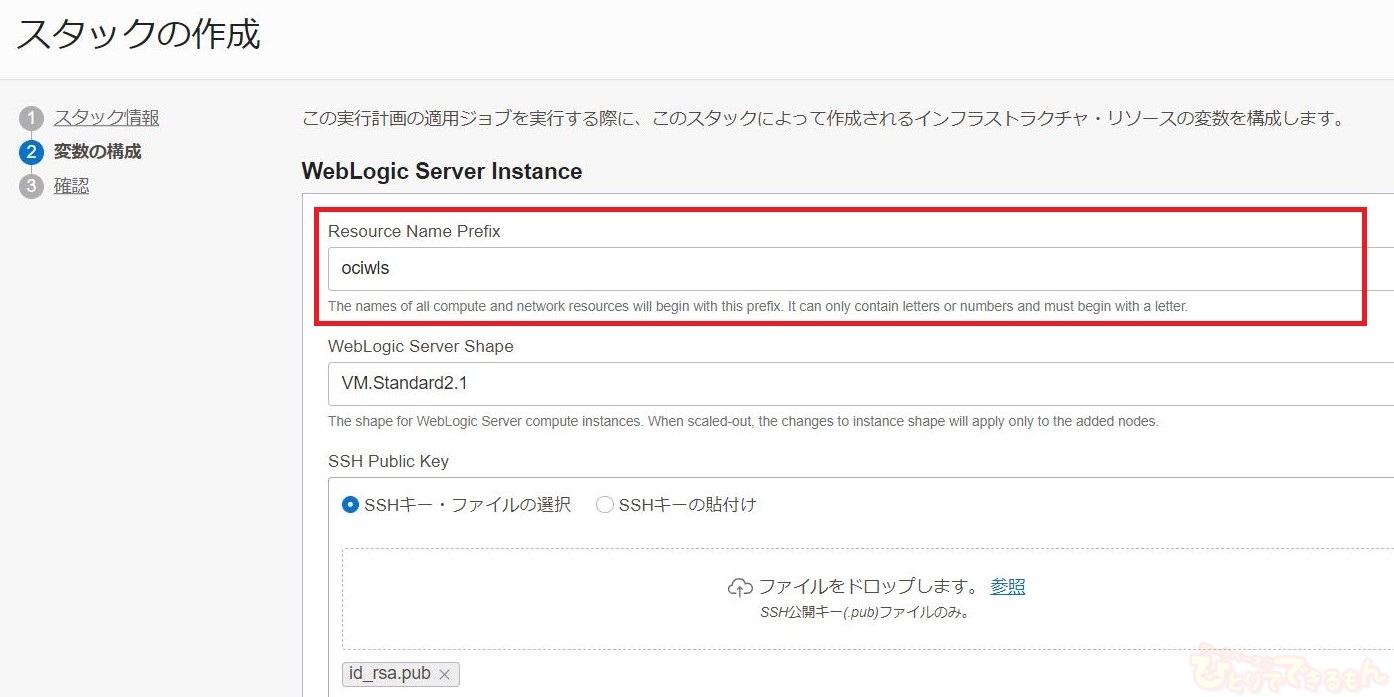Open the WebLogic Server Shape dropdown

coord(860,383)
